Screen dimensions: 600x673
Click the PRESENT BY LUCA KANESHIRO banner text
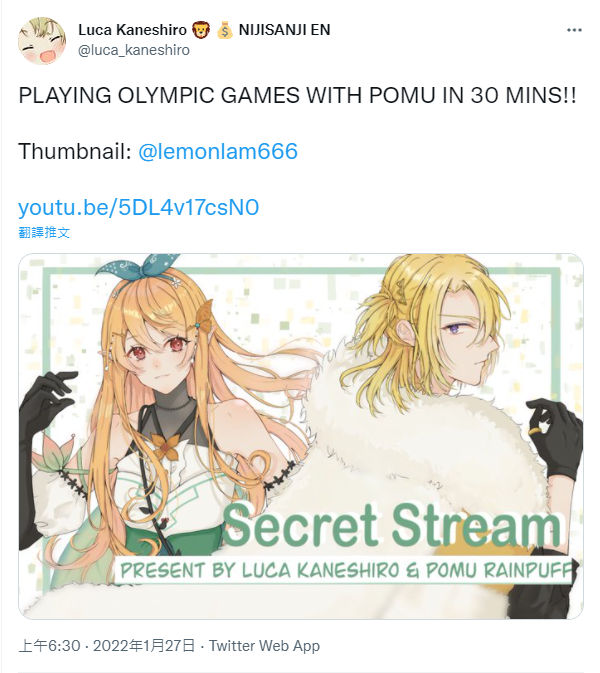[346, 570]
